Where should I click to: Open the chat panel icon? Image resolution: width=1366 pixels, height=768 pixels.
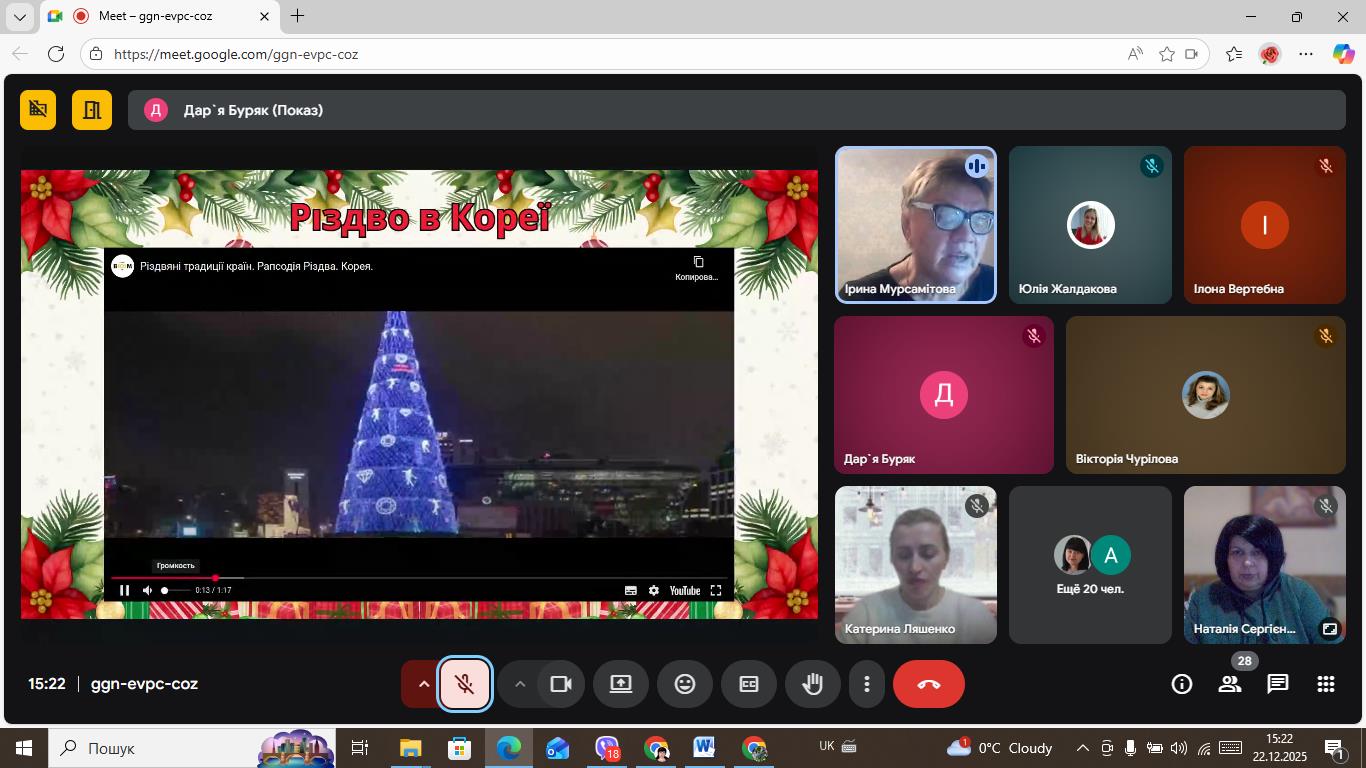[x=1277, y=684]
